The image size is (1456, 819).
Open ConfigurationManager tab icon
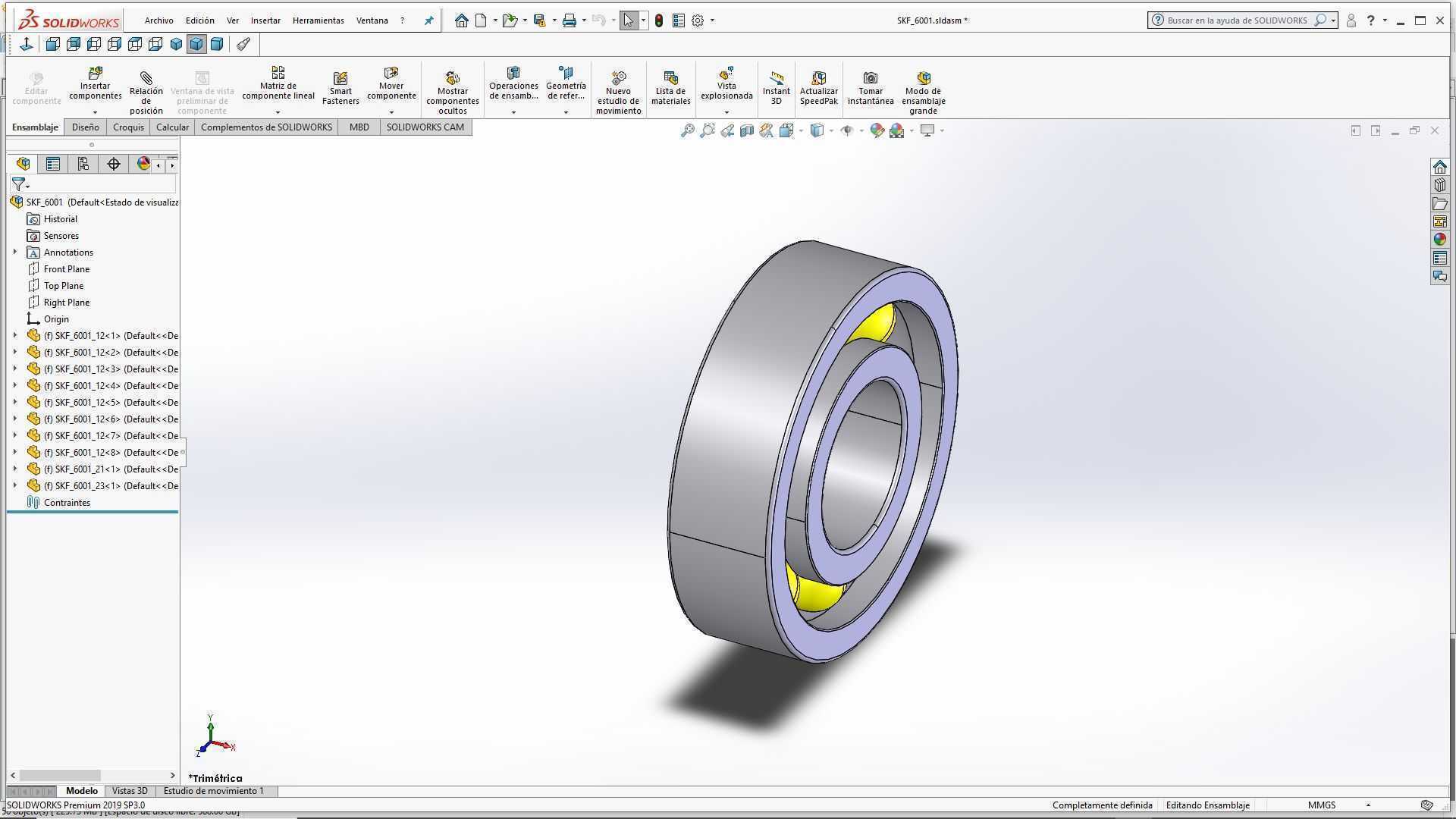83,164
